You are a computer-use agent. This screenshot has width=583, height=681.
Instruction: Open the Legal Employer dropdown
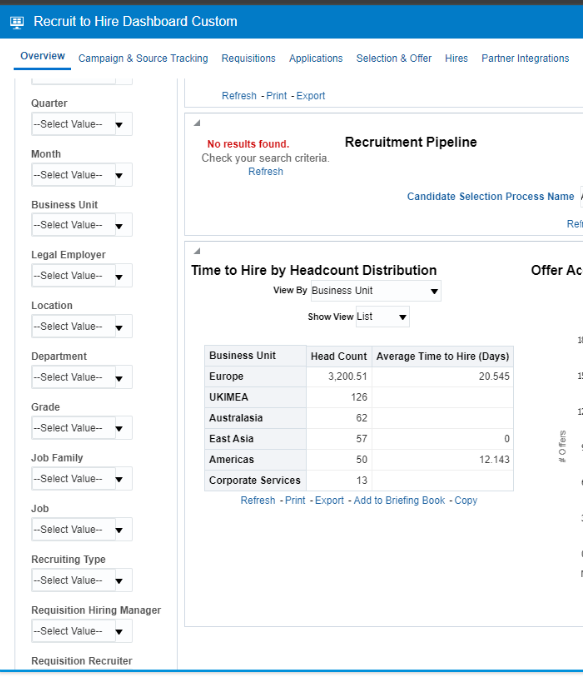click(x=82, y=276)
